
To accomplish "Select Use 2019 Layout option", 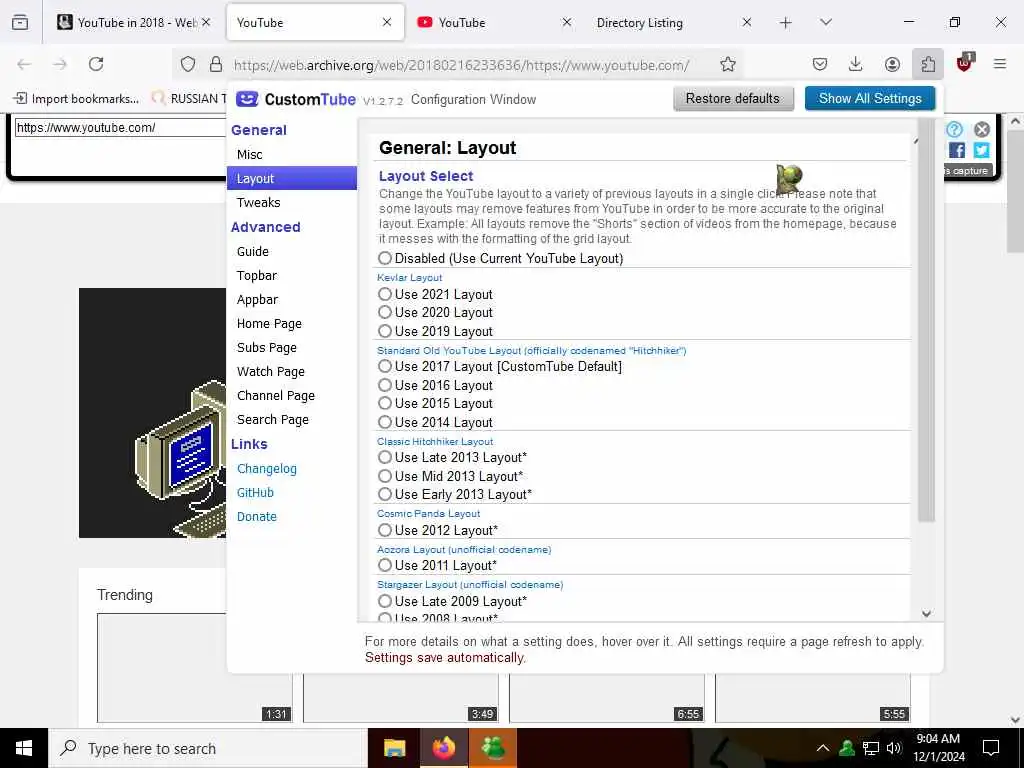I will click(385, 331).
